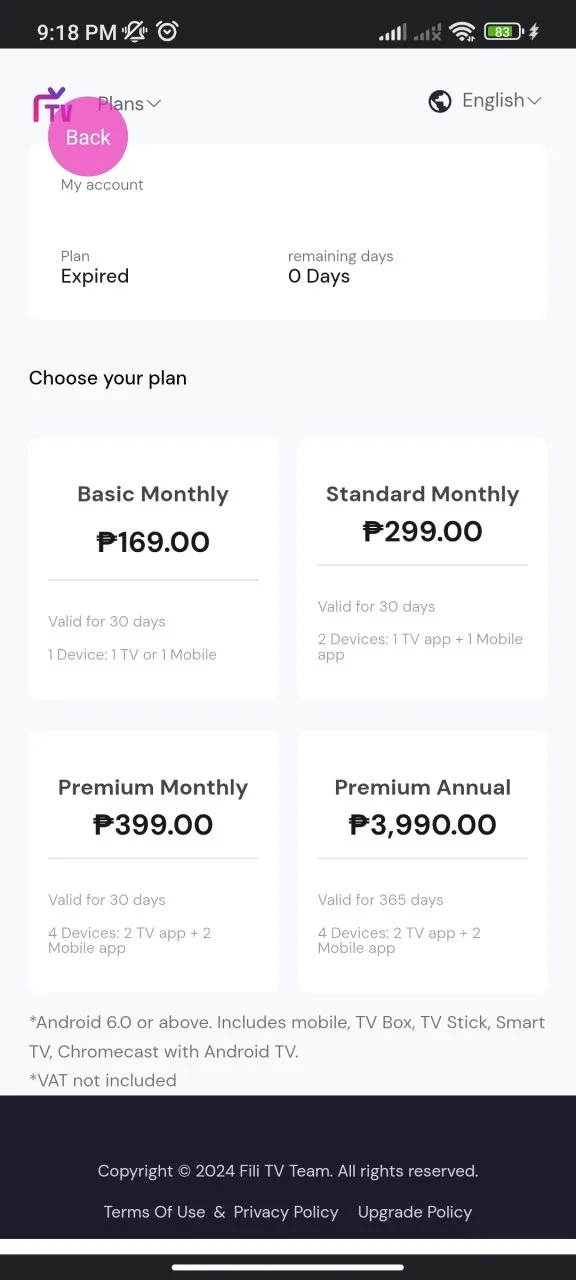The height and width of the screenshot is (1280, 576).
Task: View the Upgrade Policy link
Action: pyautogui.click(x=415, y=1212)
